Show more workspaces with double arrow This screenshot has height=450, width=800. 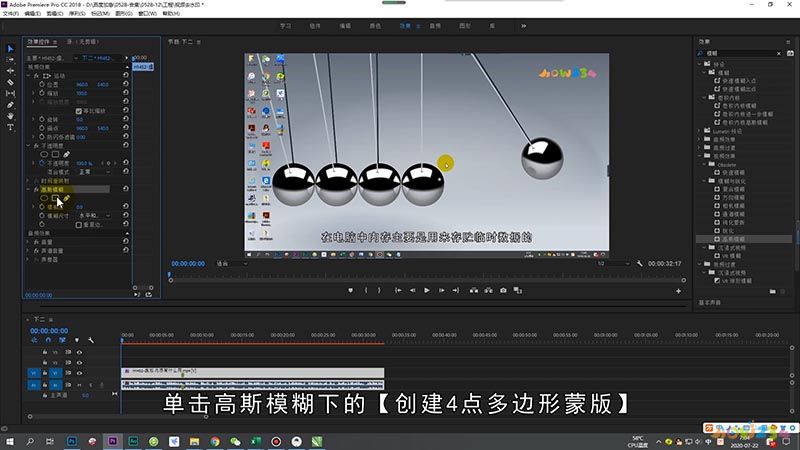click(523, 26)
